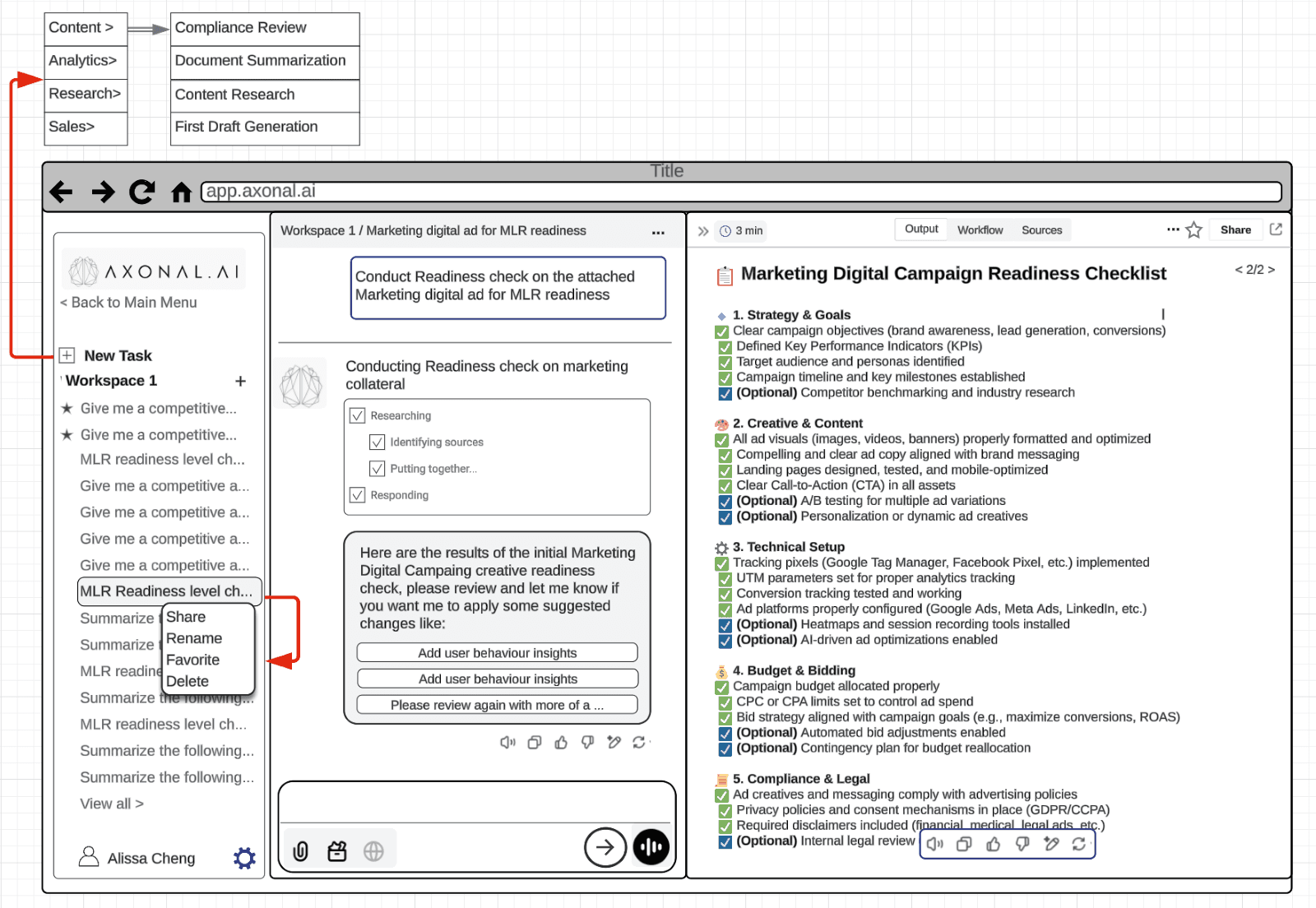This screenshot has width=1316, height=908.
Task: Click the first Add user behaviour insights suggestion
Action: pyautogui.click(x=498, y=652)
